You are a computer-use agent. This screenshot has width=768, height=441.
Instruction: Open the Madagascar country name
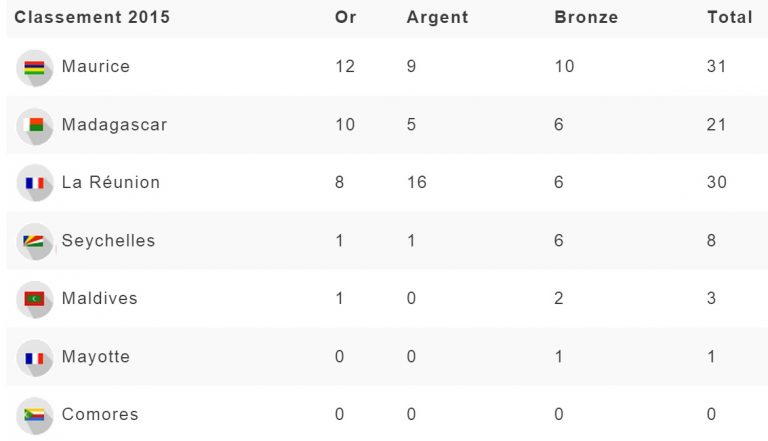(x=114, y=125)
